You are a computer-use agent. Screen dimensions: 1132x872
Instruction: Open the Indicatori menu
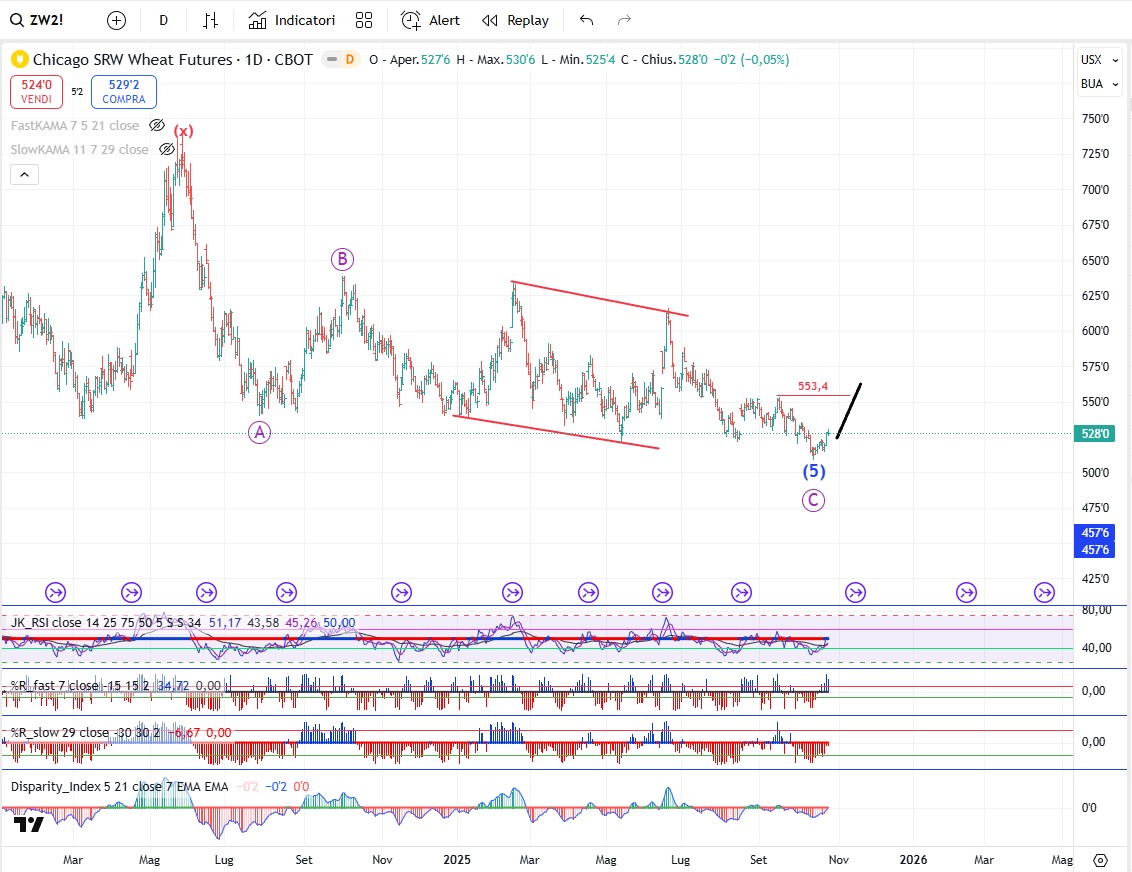(292, 20)
